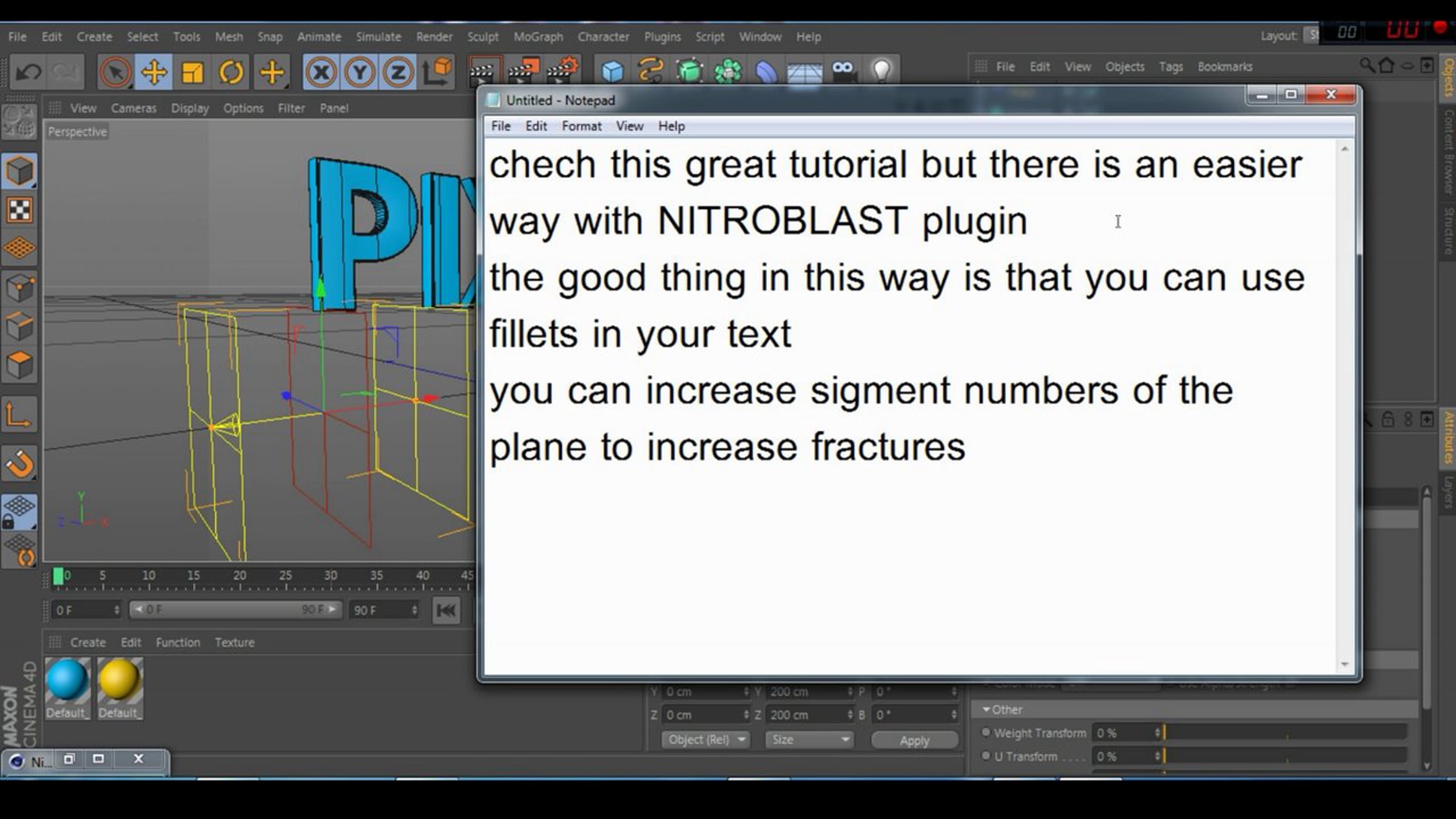Click the Undo arrow in Cinema 4D toolbar
1456x819 pixels.
click(28, 73)
